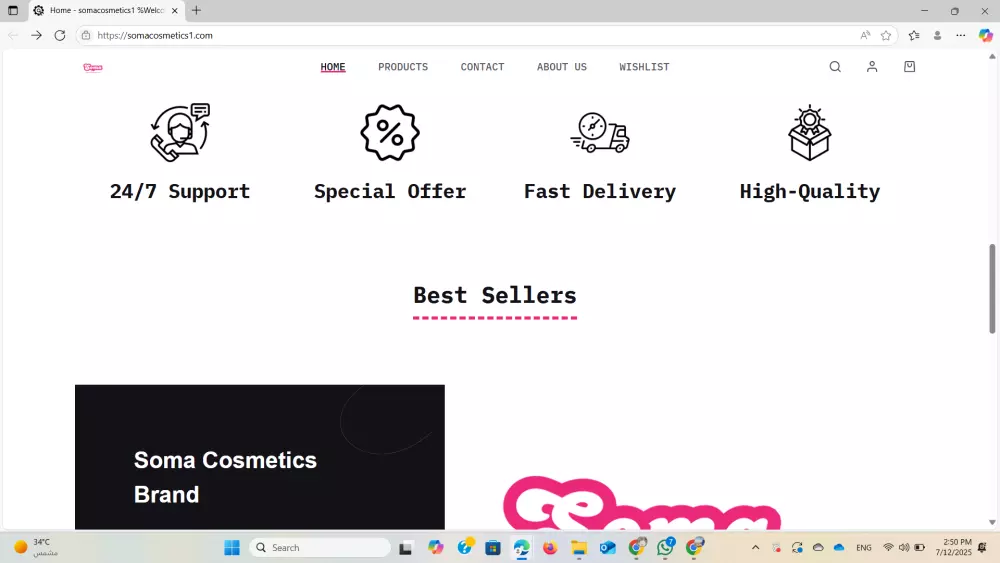Close the somacosmetics1 browser tab
The image size is (1000, 563).
(175, 10)
